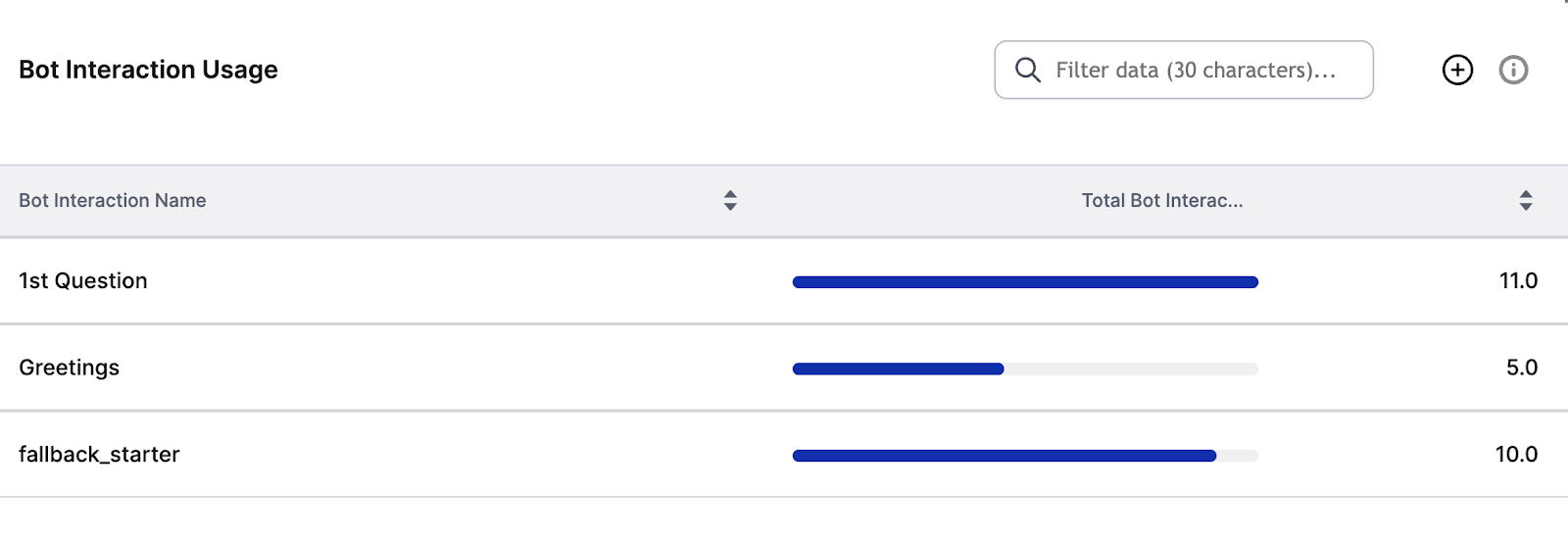Click the Bot Interaction Name column header
This screenshot has width=1568, height=541.
coord(112,200)
